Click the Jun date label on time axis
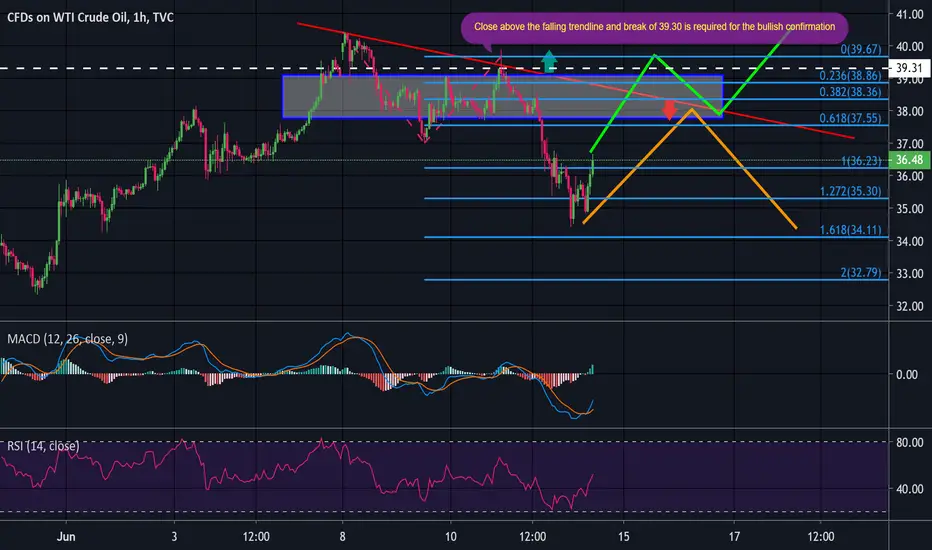Screen dimensions: 932x550 (66, 536)
